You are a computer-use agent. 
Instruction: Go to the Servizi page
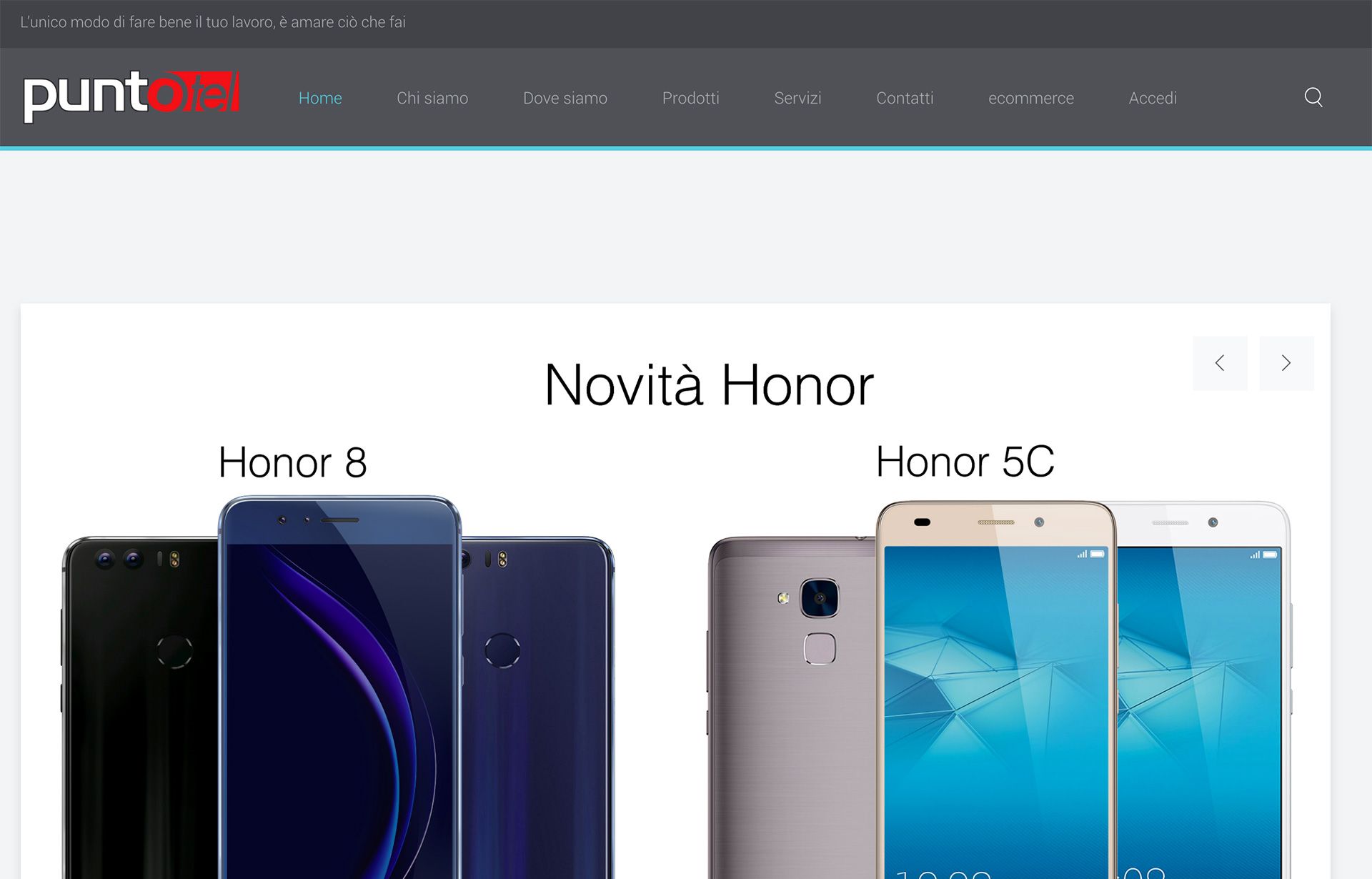click(797, 98)
